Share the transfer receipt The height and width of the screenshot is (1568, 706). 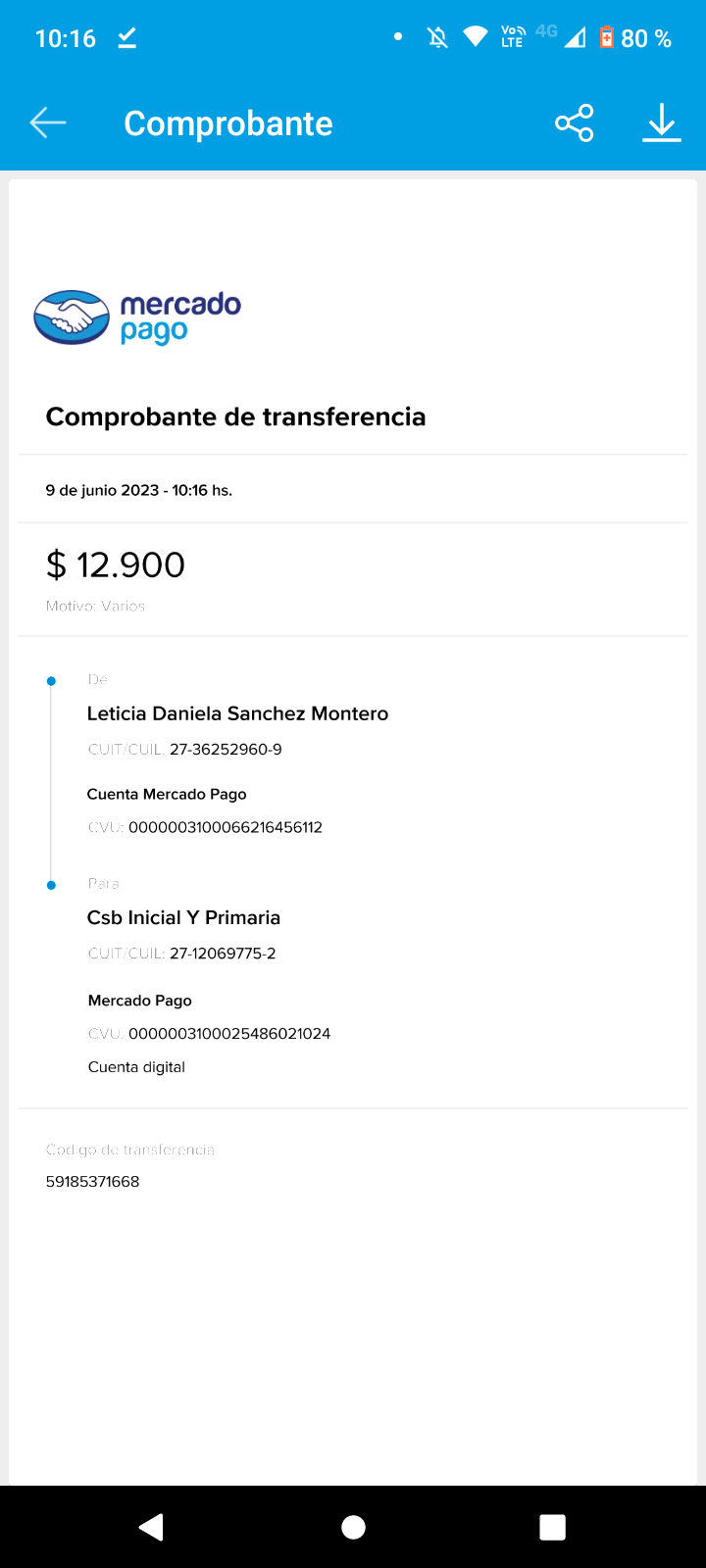pyautogui.click(x=575, y=122)
